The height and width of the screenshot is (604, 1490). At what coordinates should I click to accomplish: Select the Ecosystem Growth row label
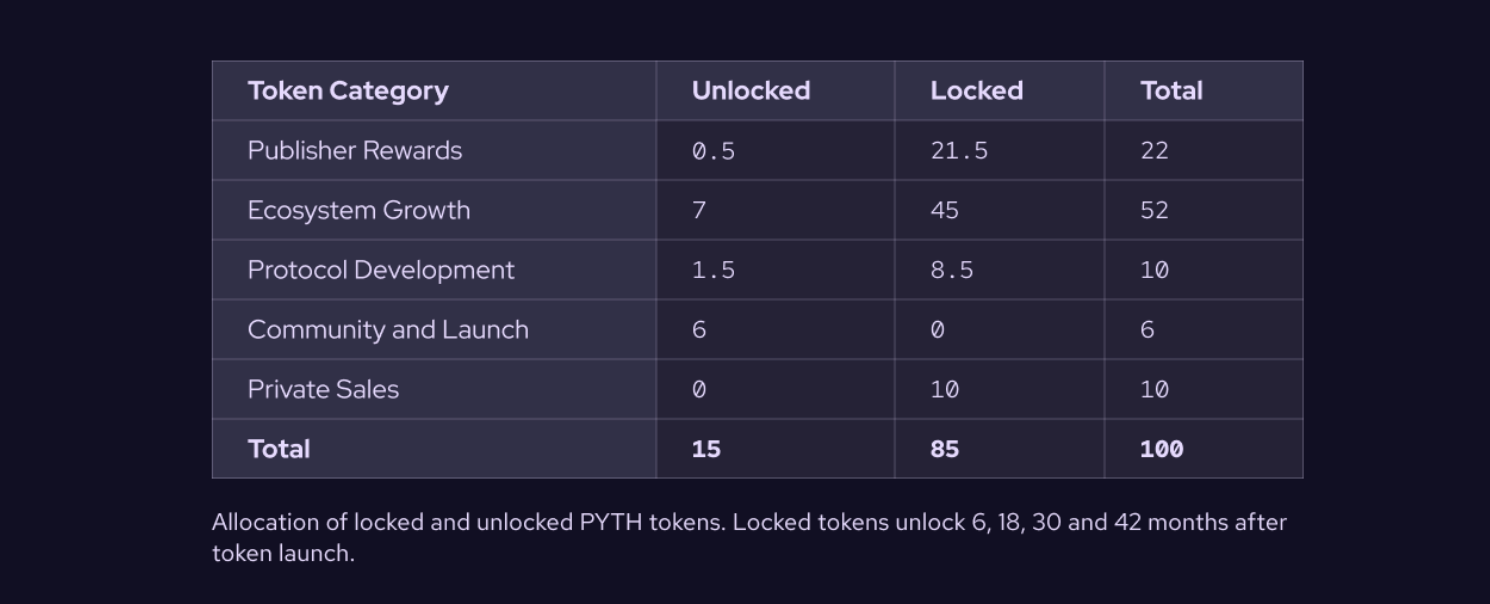[x=359, y=211]
